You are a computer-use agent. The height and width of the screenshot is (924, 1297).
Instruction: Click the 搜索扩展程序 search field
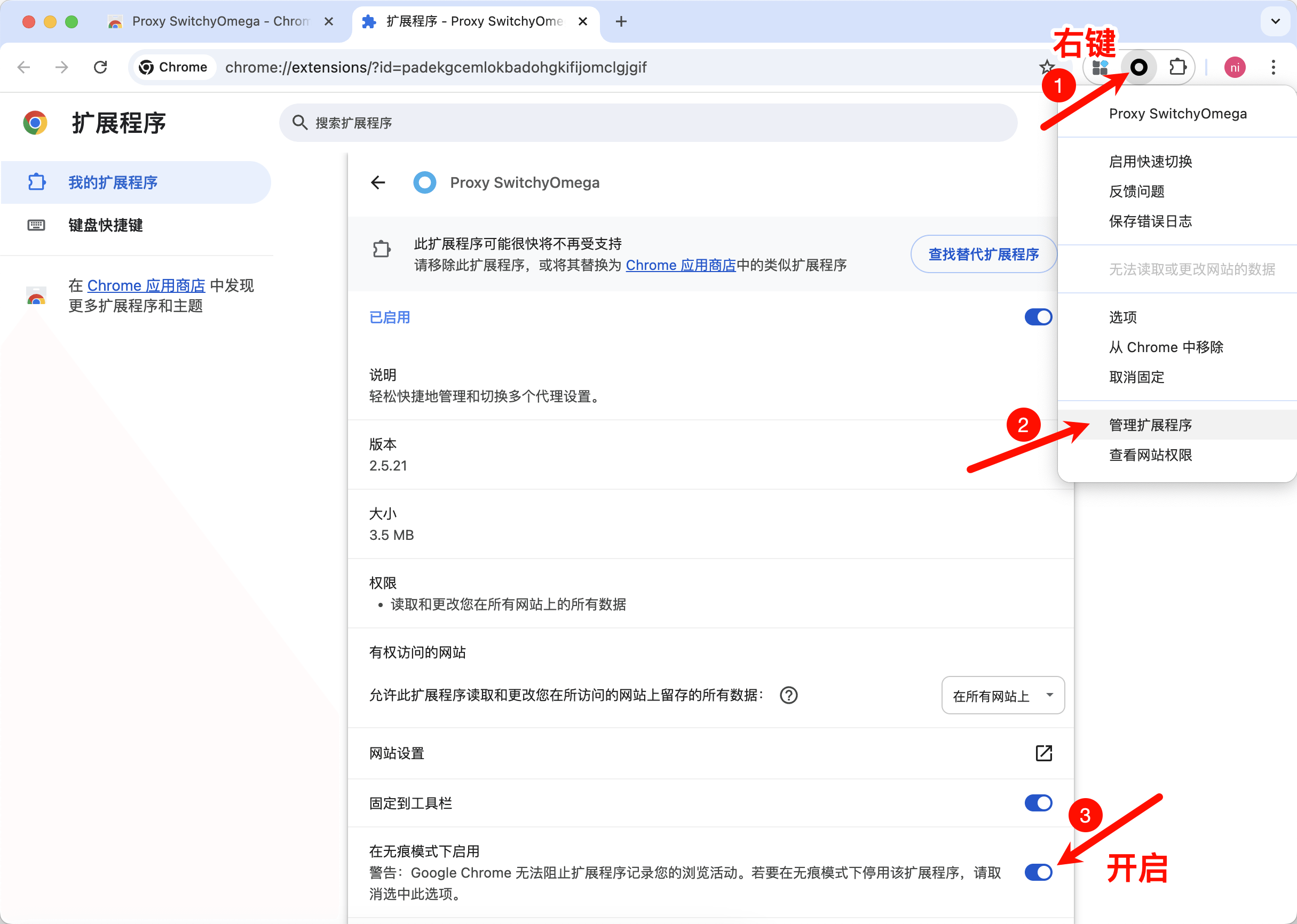pyautogui.click(x=647, y=123)
